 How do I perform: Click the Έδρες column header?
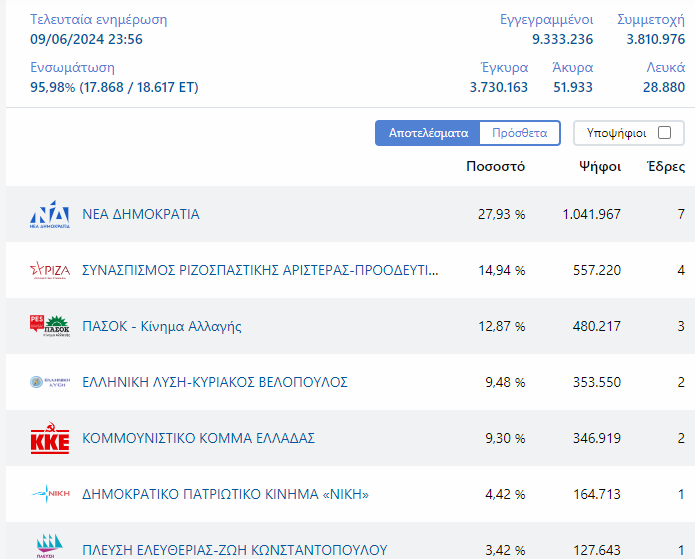[666, 166]
